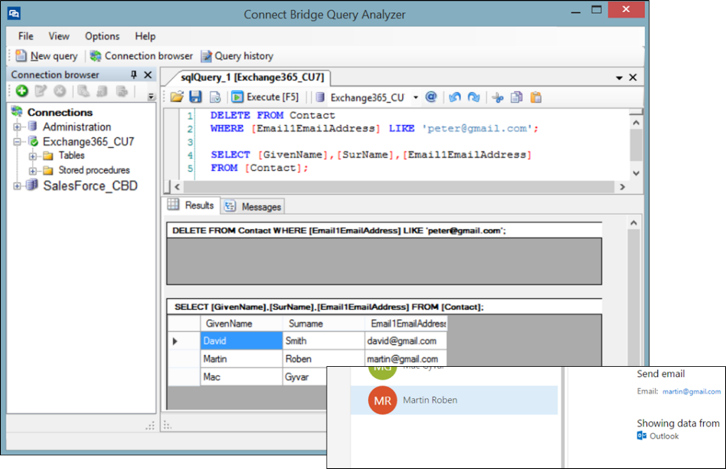Select Connections root in tree
726x469 pixels.
60,112
